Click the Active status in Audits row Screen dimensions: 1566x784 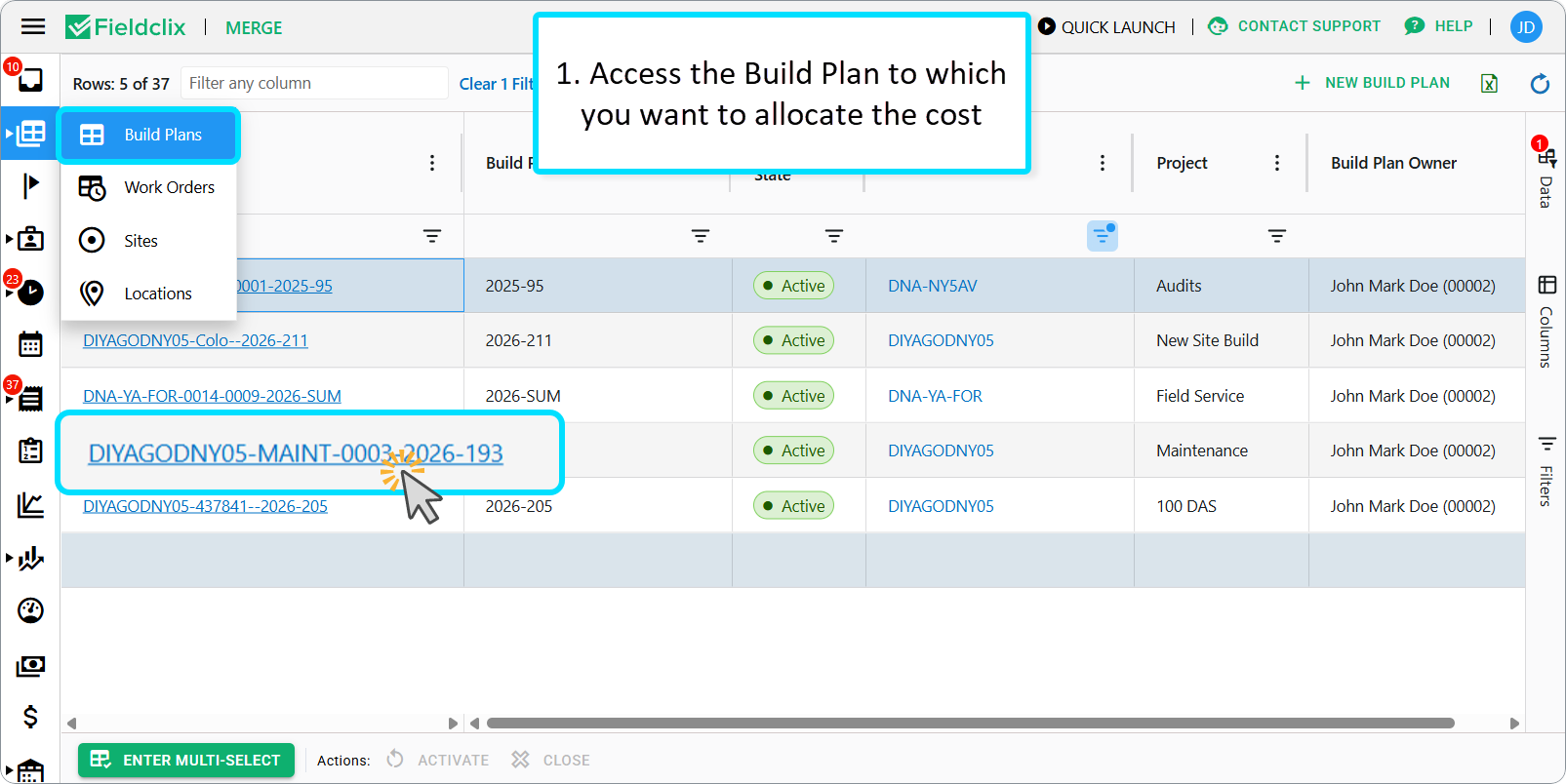pyautogui.click(x=793, y=286)
